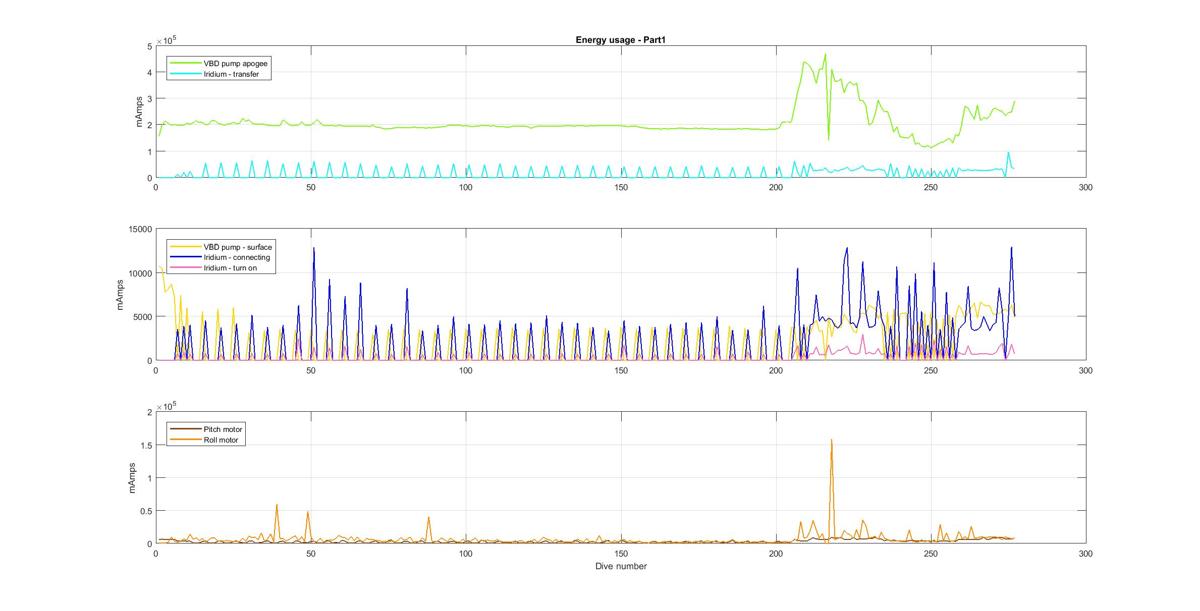Select 'VBD pump - surface' legend entry
The width and height of the screenshot is (1200, 611).
coord(238,246)
